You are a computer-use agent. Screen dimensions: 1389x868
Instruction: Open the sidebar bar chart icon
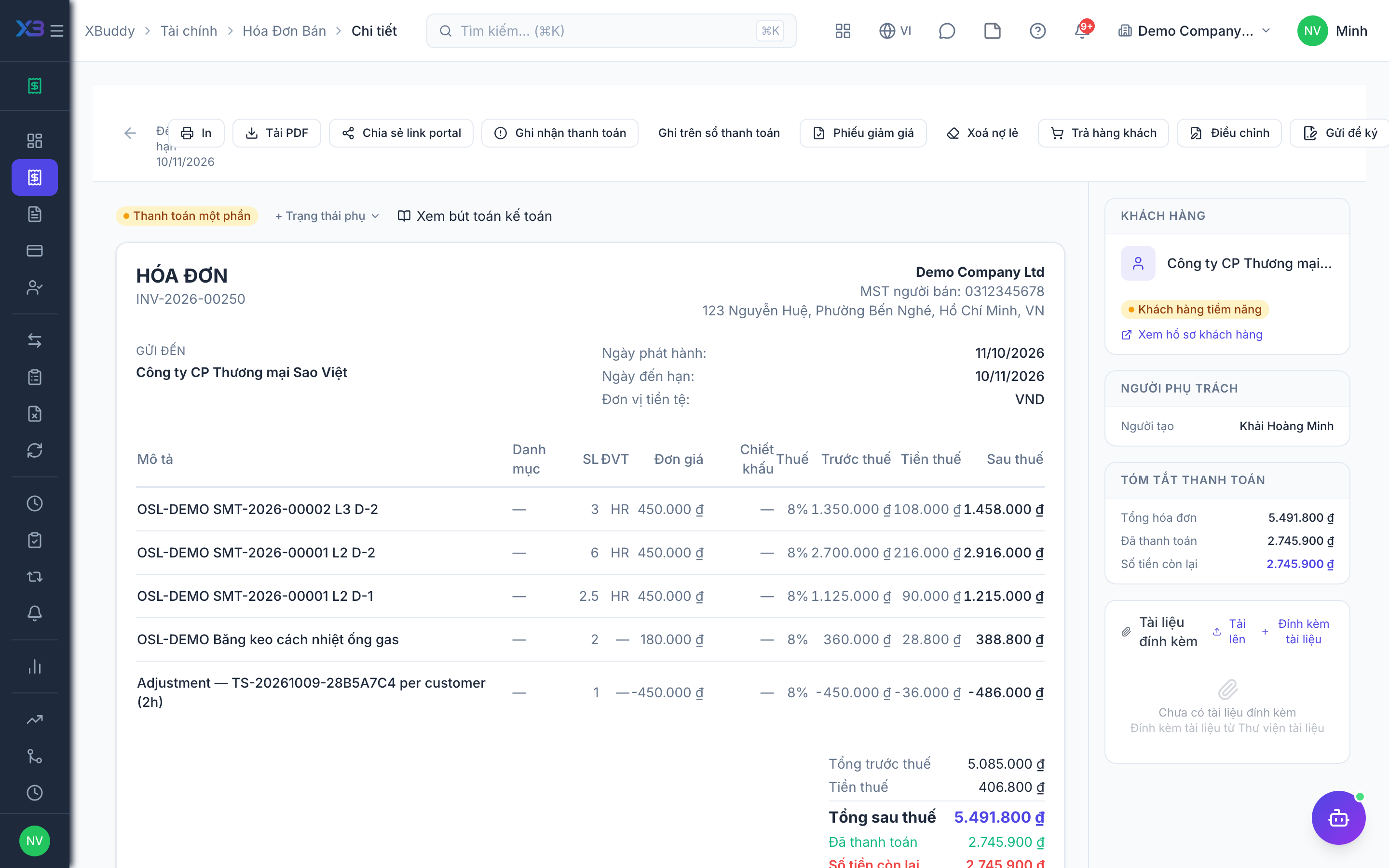[34, 666]
